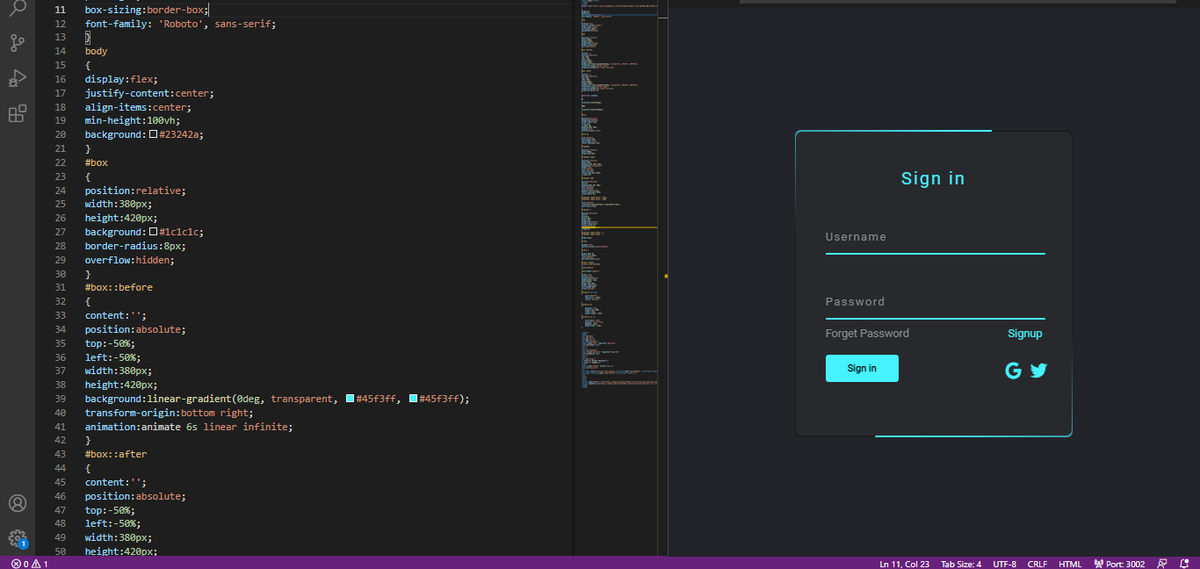
Task: Open the Run and Debug view
Action: (x=17, y=78)
